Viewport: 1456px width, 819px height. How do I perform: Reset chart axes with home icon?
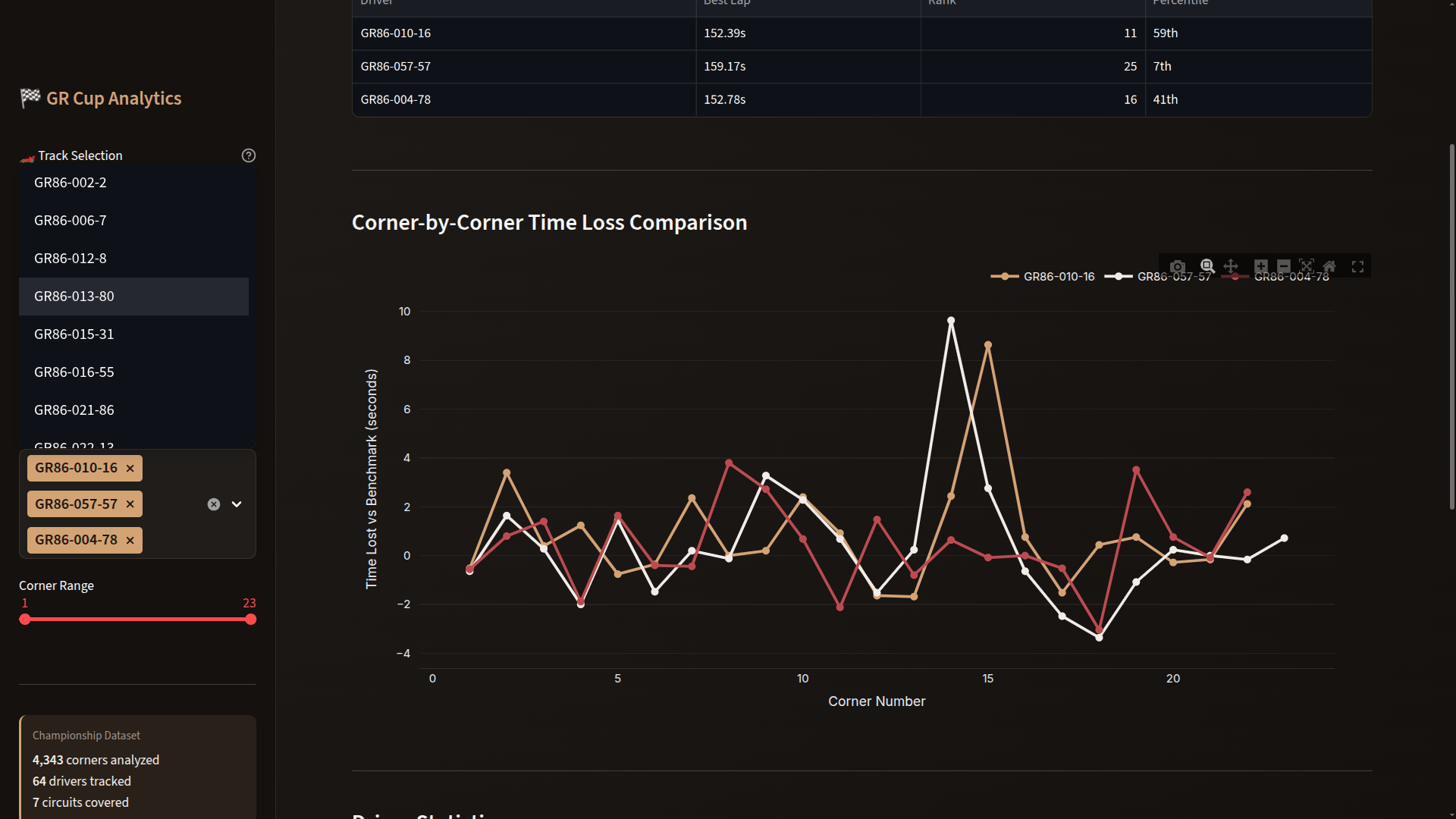[1329, 267]
